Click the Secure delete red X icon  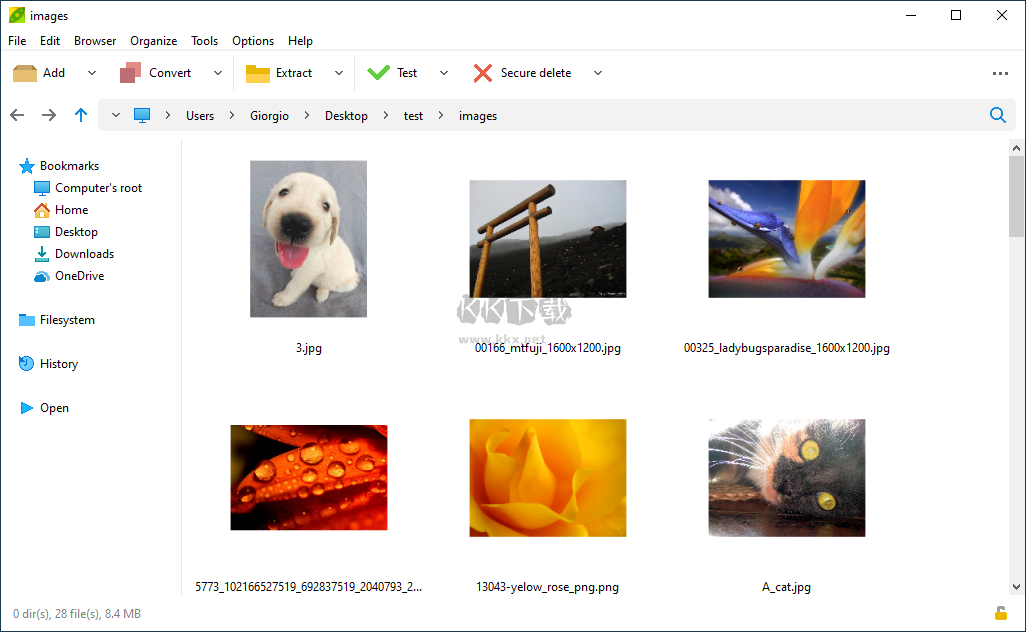pos(483,73)
